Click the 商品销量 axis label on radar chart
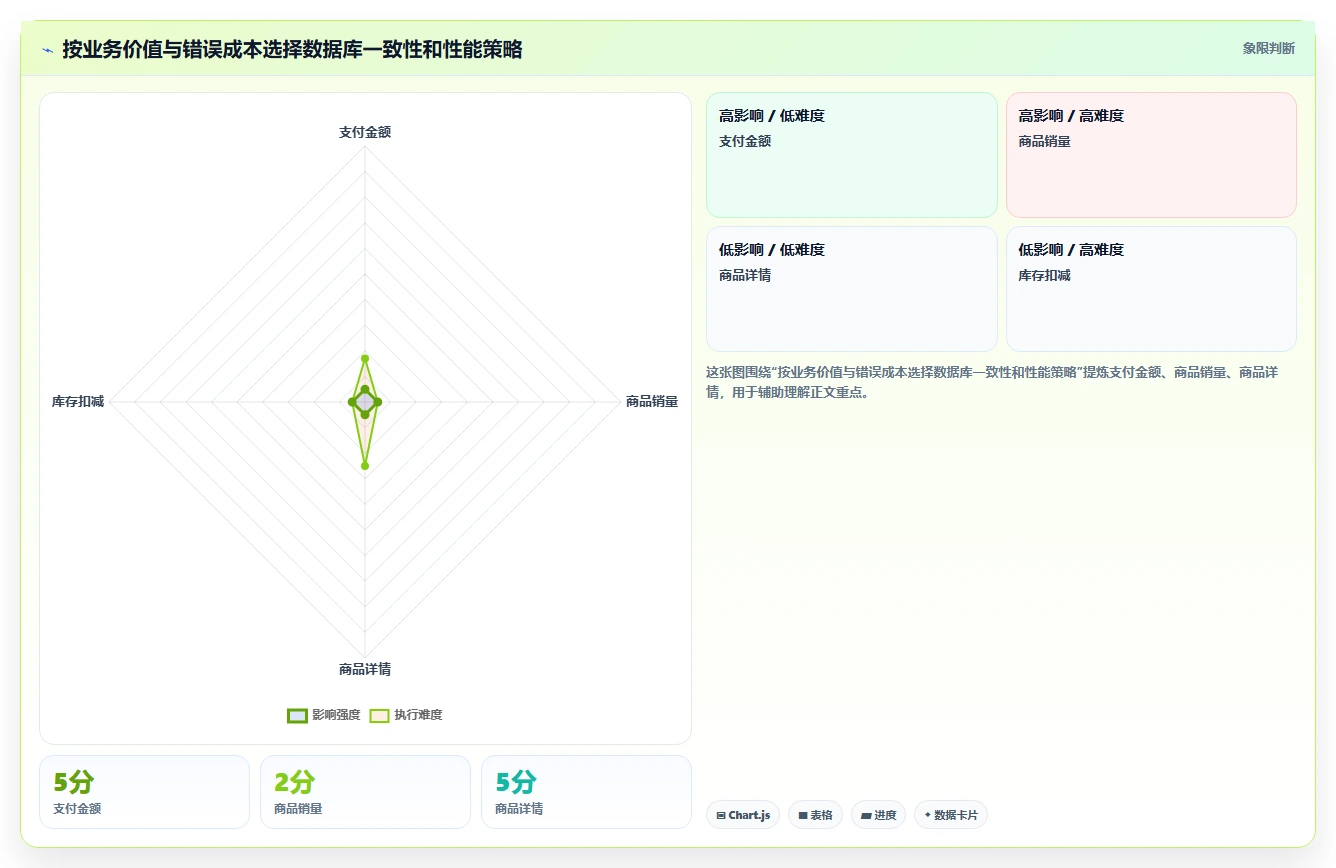 tap(652, 401)
